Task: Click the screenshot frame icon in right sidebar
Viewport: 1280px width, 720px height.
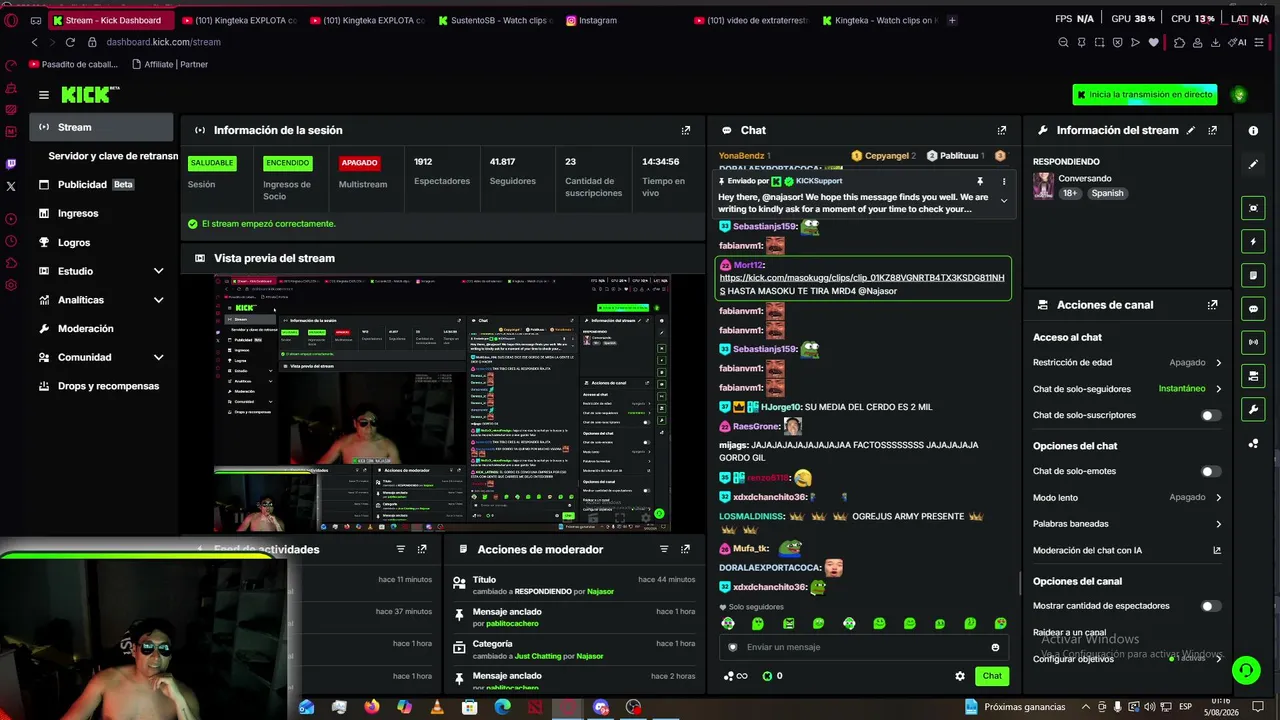Action: tap(1253, 208)
